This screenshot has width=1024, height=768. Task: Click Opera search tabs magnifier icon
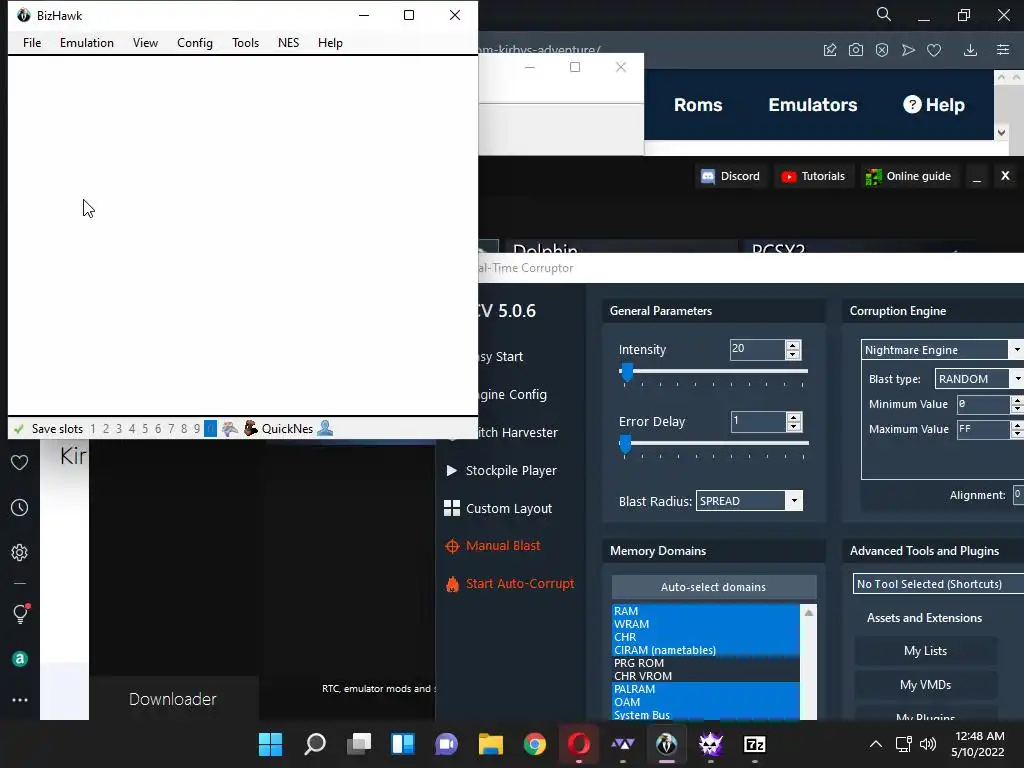884,14
